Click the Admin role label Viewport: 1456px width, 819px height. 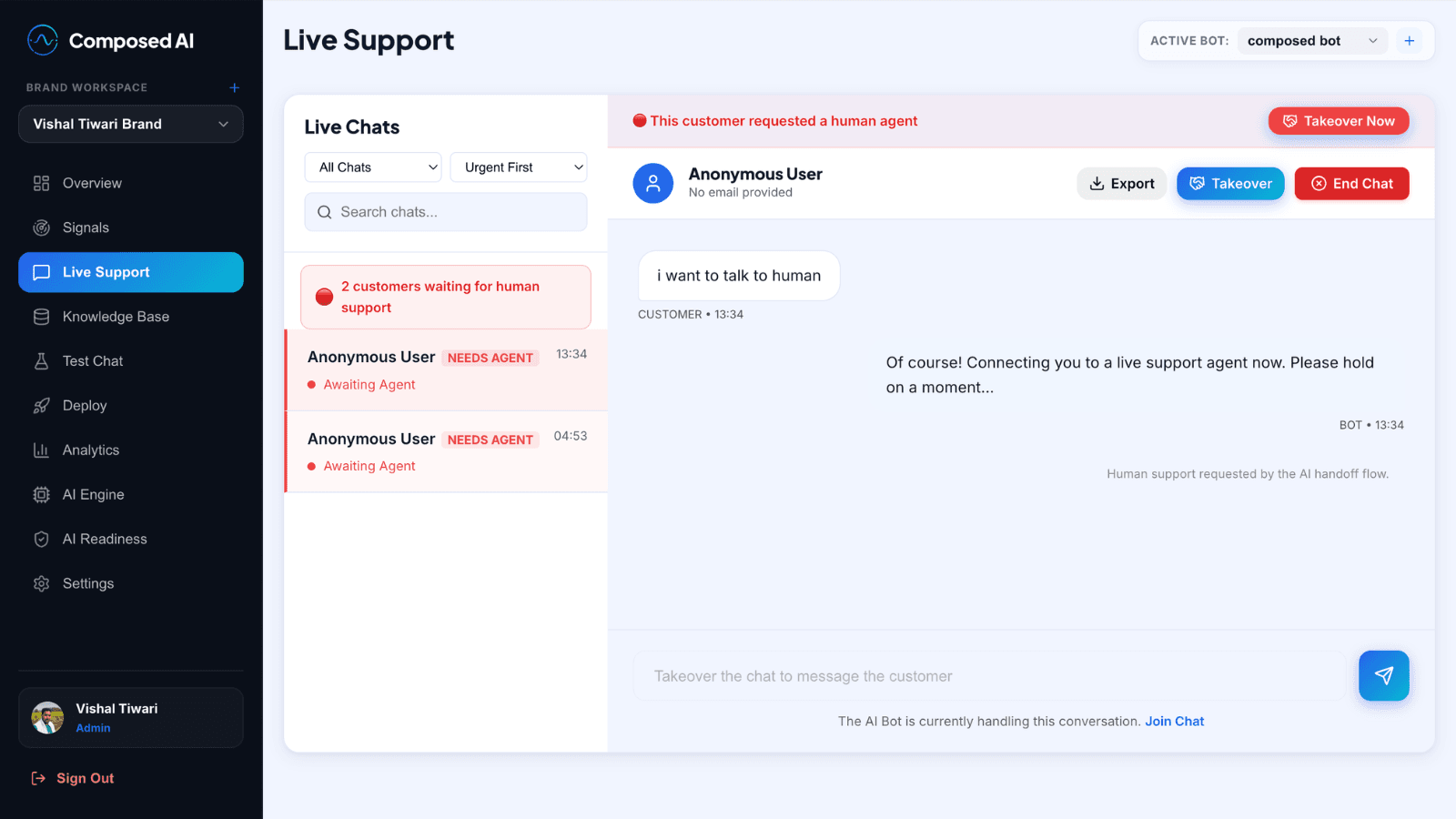click(93, 728)
